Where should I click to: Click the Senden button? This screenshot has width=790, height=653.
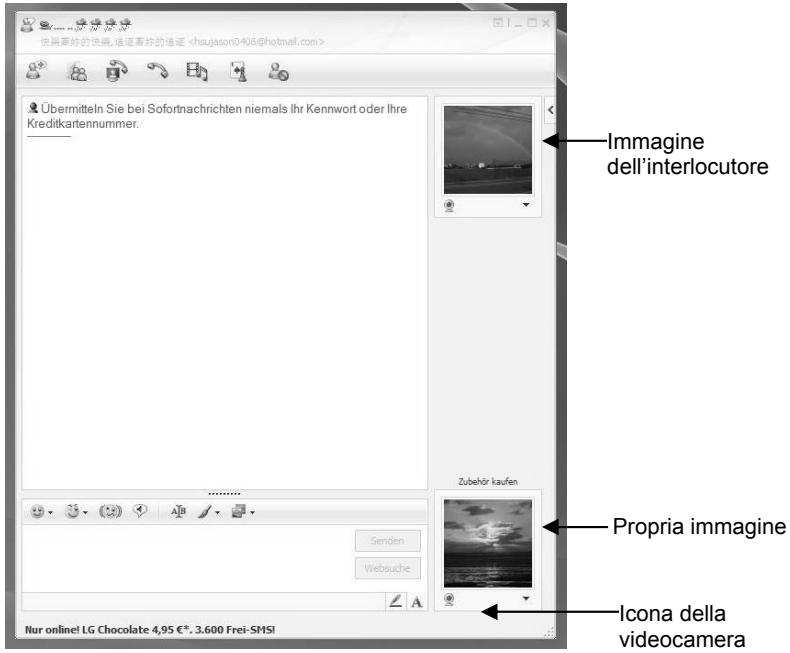click(387, 541)
